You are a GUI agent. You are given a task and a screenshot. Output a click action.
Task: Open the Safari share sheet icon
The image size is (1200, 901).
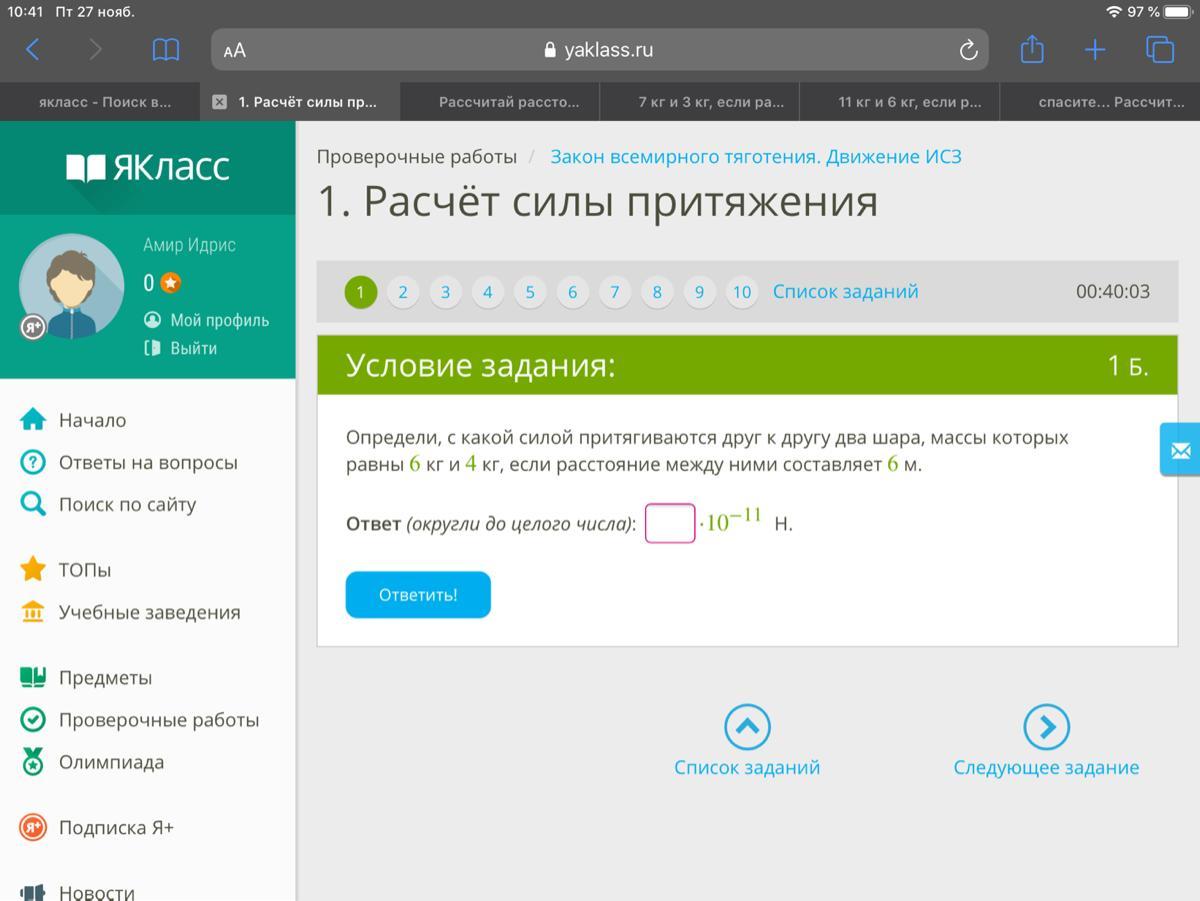pyautogui.click(x=1032, y=49)
